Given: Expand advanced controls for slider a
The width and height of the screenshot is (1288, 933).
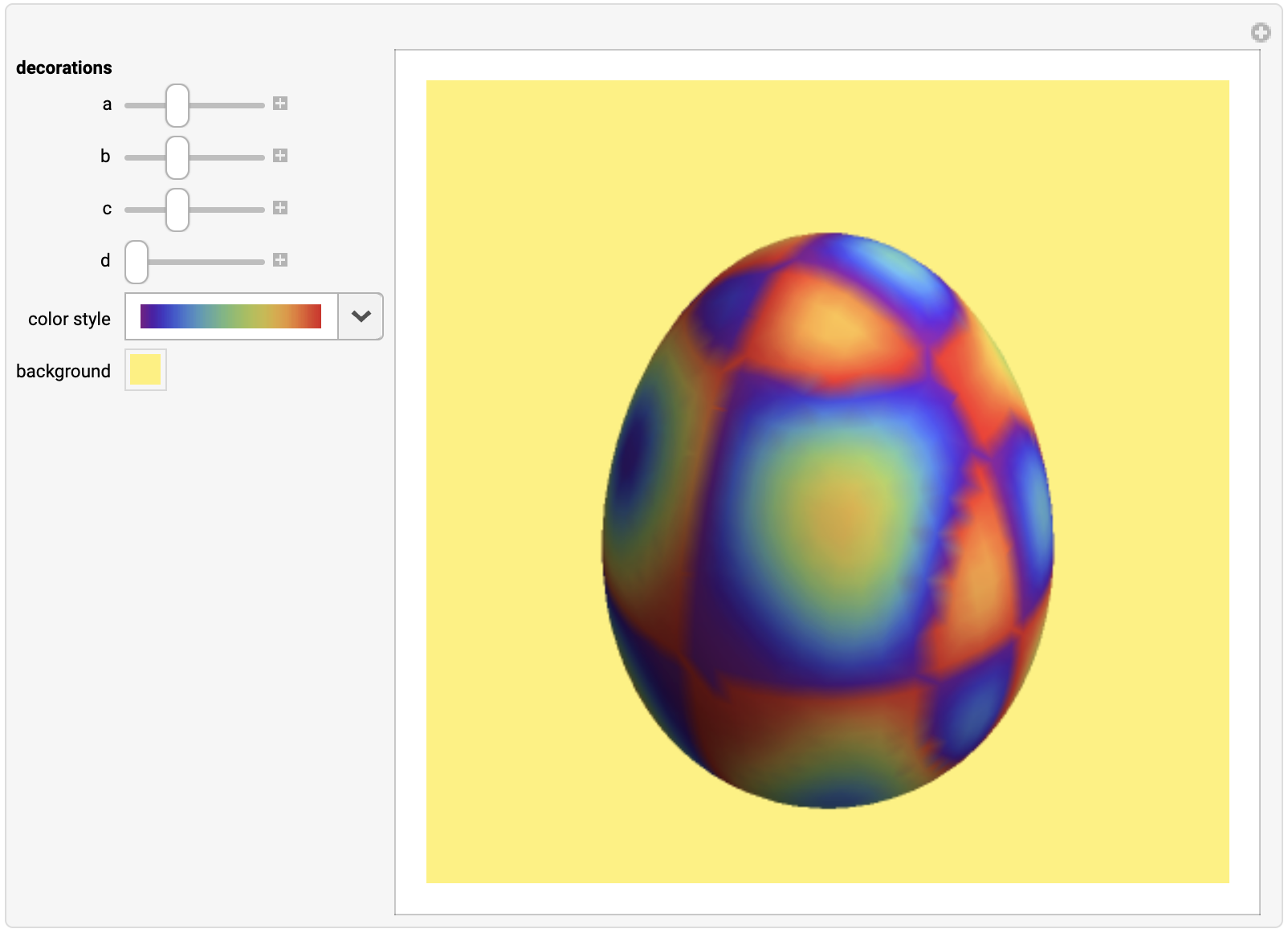Looking at the screenshot, I should pos(279,104).
